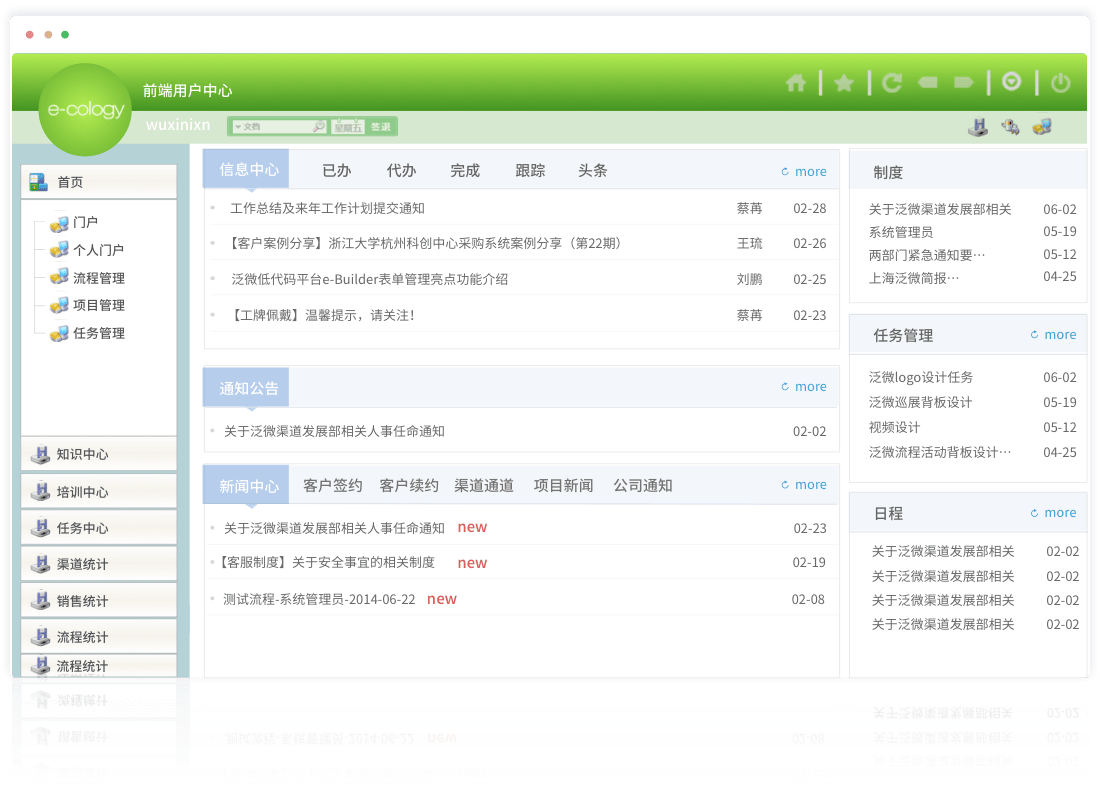Click the e-cology logo
Image resolution: width=1100 pixels, height=800 pixels.
click(85, 110)
